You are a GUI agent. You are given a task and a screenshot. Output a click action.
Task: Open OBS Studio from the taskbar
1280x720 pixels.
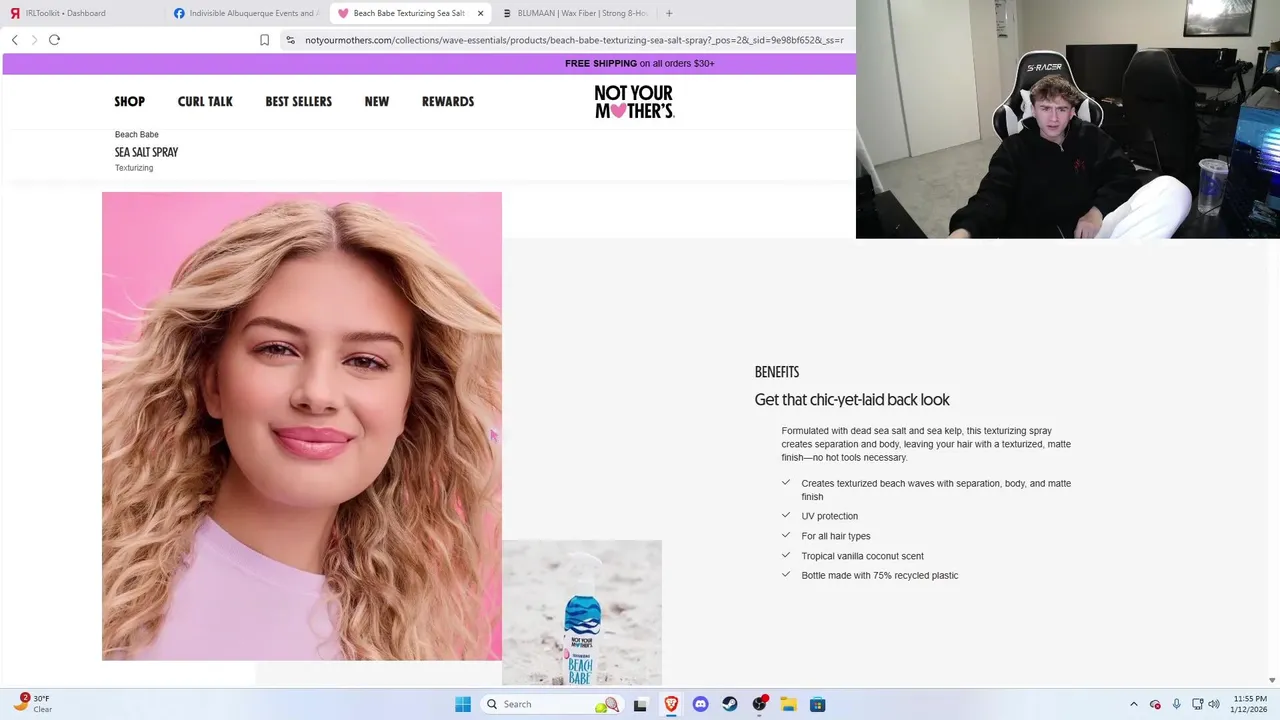pyautogui.click(x=759, y=704)
